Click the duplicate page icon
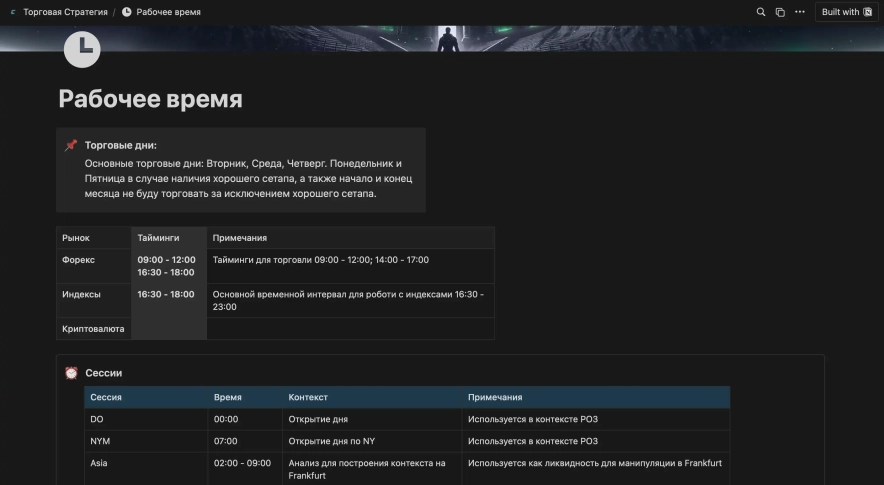884x485 pixels. point(780,12)
